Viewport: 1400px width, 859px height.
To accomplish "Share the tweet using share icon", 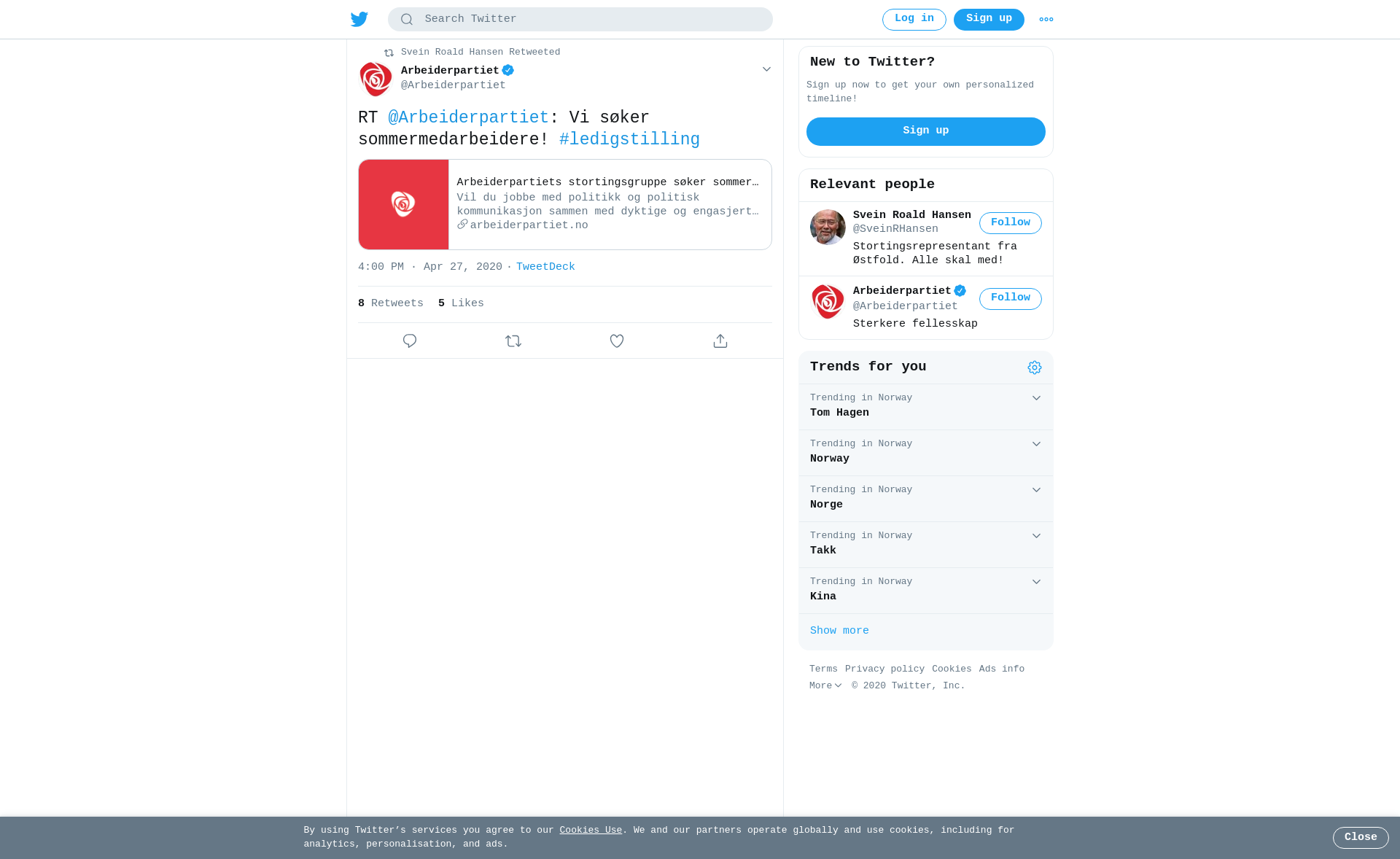I will [x=720, y=341].
